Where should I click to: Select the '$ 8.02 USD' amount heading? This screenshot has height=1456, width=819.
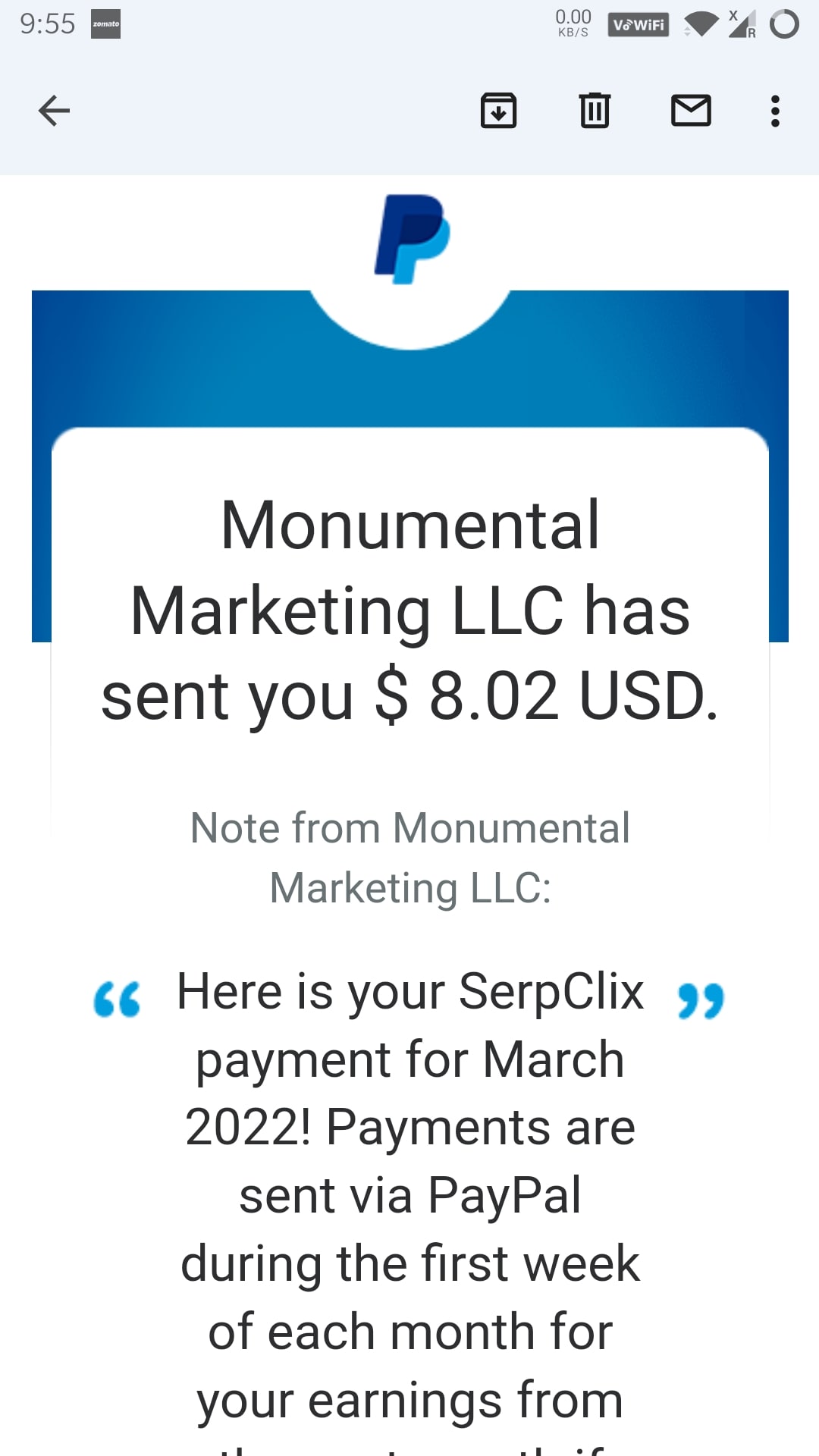(x=547, y=696)
